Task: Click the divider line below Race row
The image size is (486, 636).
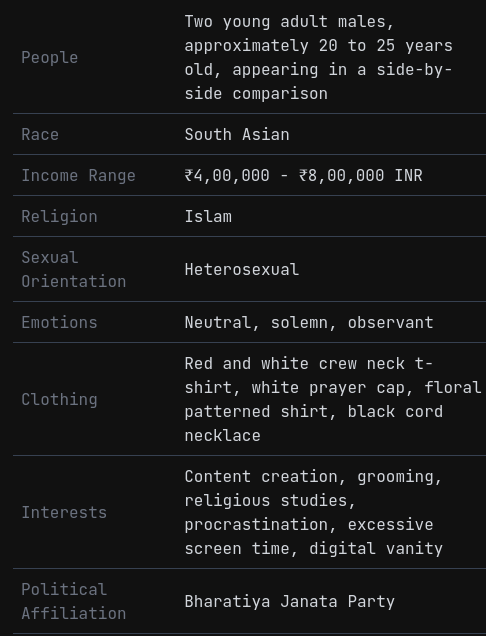Action: pyautogui.click(x=249, y=155)
